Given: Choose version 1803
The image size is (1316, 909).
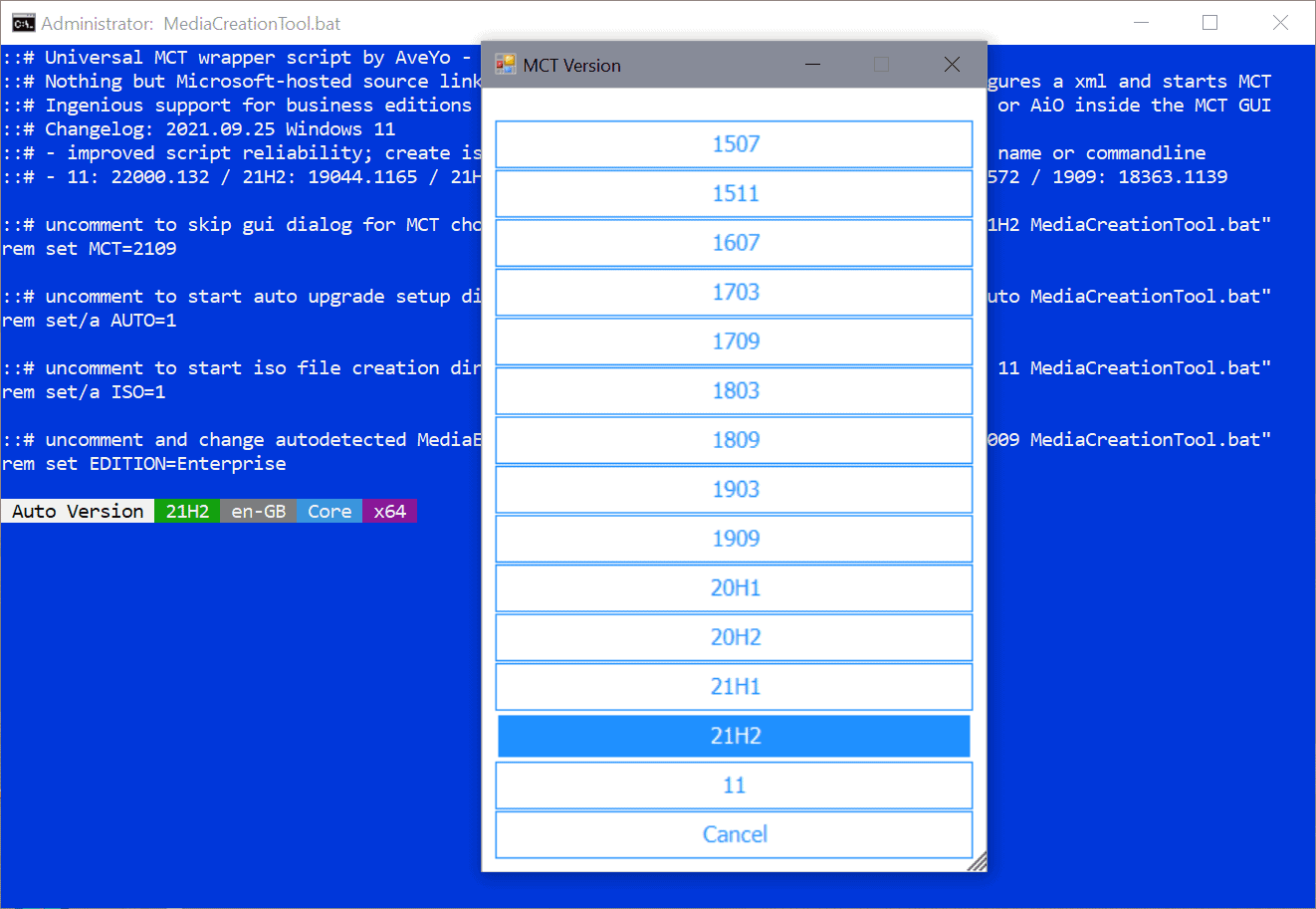Looking at the screenshot, I should point(734,390).
